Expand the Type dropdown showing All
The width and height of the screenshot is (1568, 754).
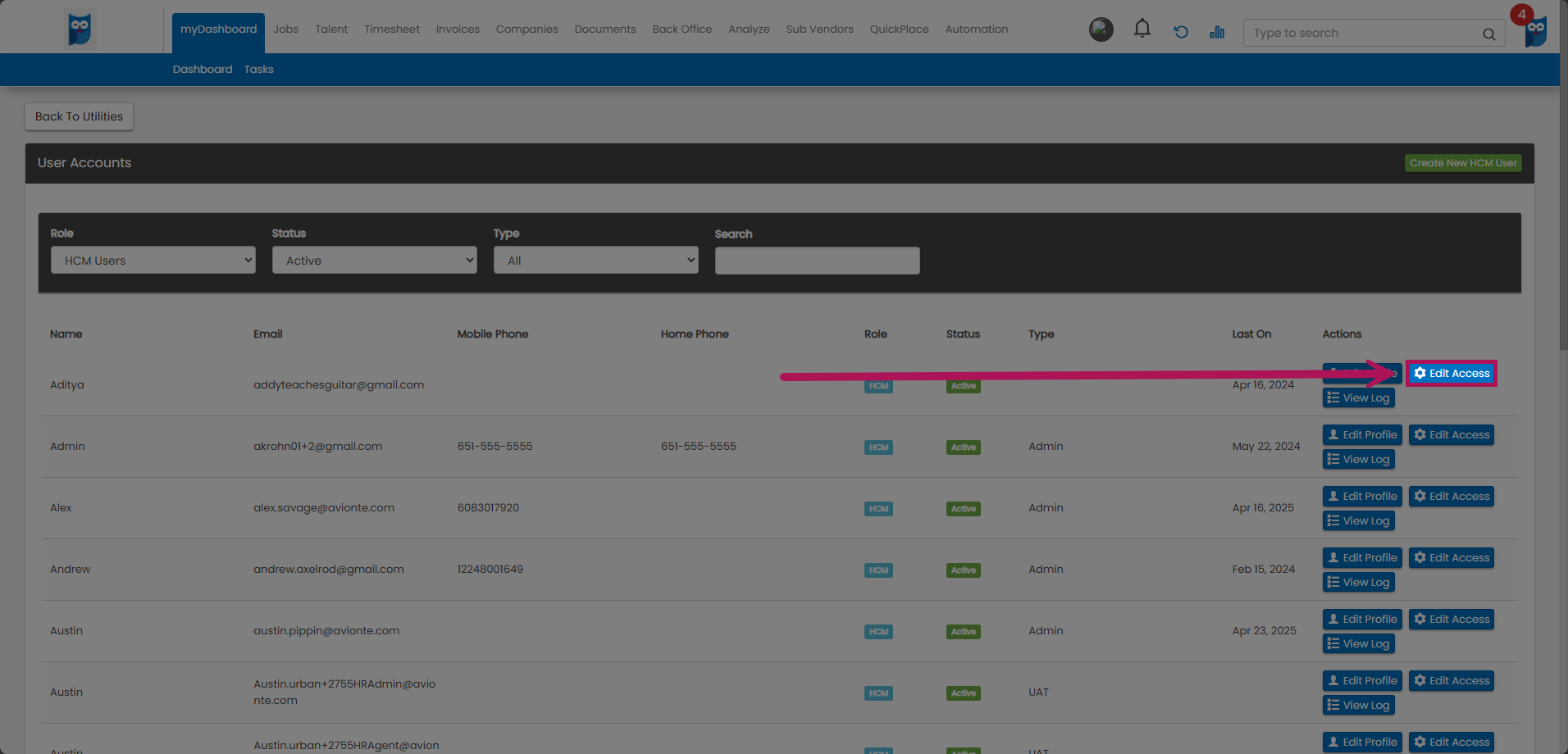click(x=596, y=261)
